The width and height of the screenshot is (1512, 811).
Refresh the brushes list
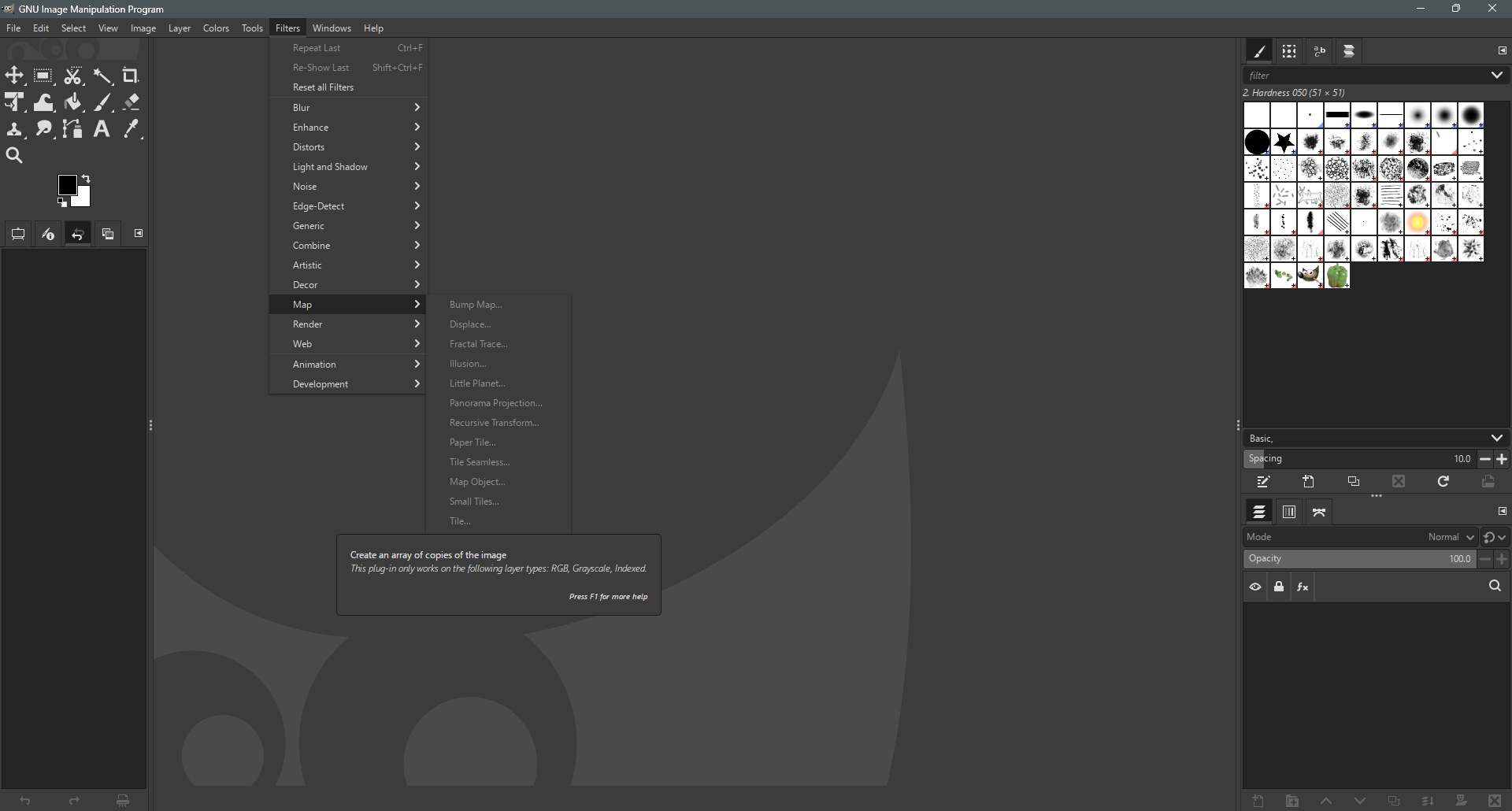coord(1443,482)
